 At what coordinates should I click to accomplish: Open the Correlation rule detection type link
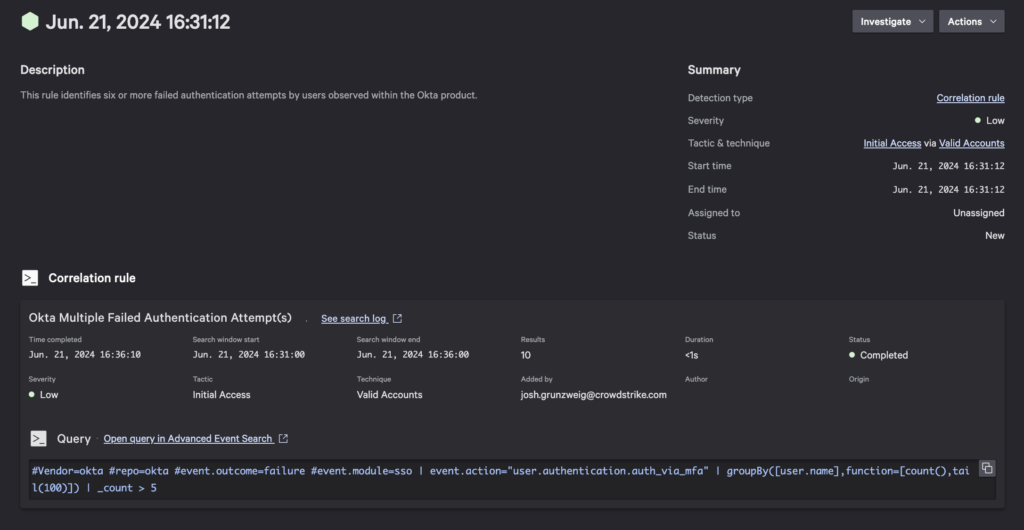click(970, 98)
